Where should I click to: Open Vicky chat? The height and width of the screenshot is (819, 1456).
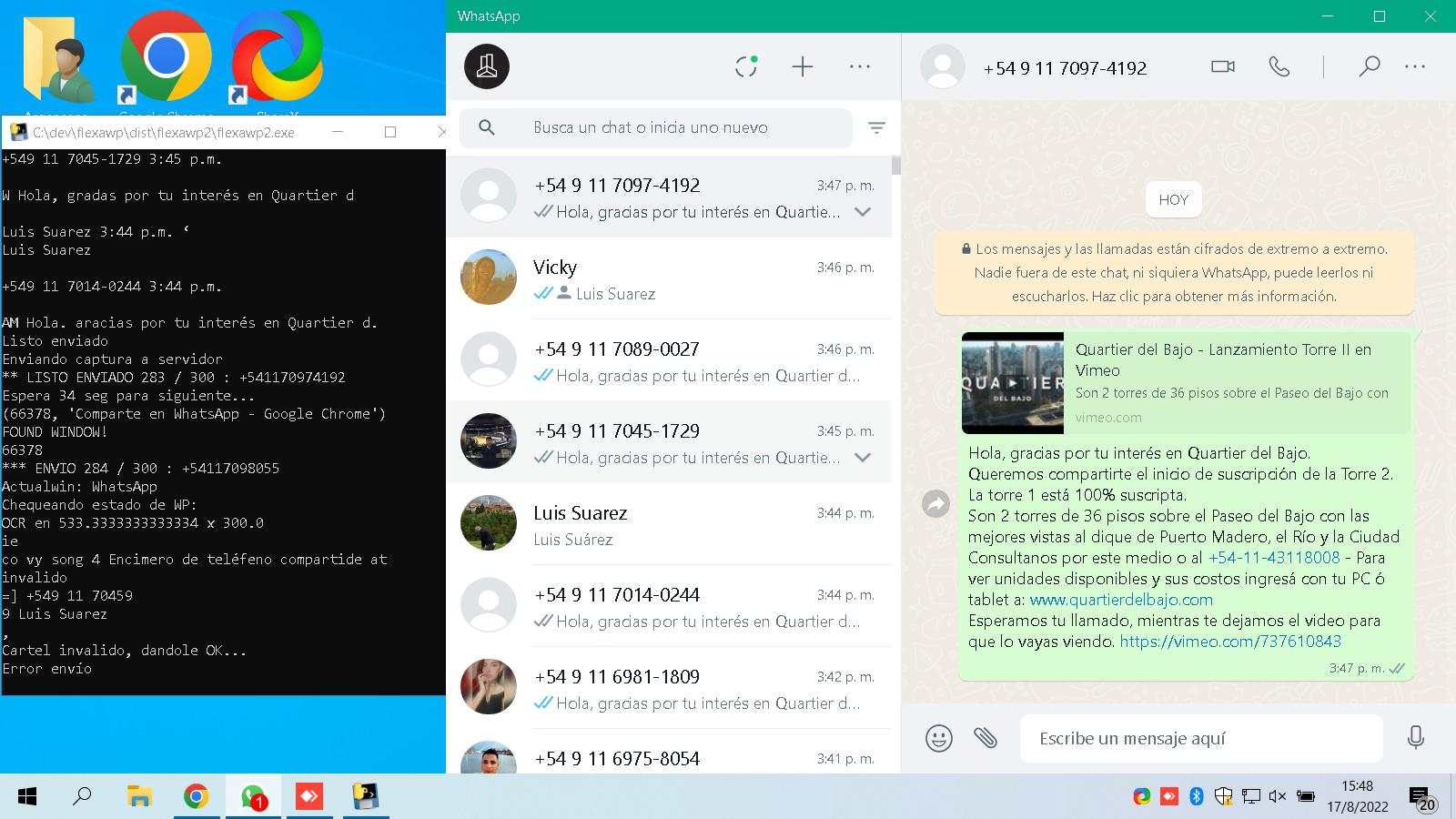[669, 278]
